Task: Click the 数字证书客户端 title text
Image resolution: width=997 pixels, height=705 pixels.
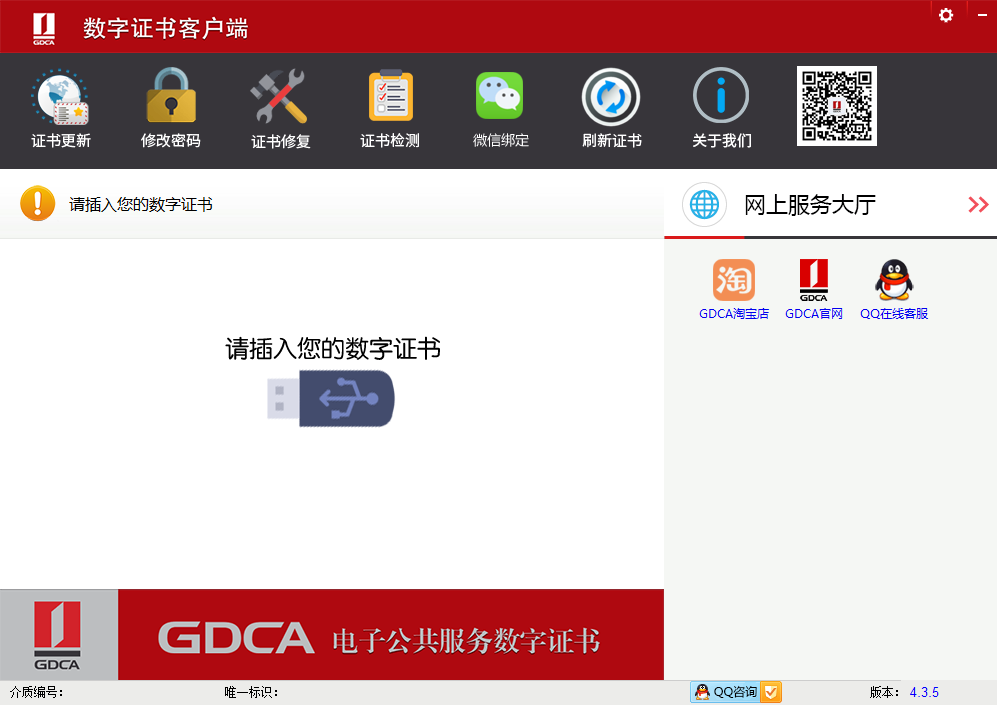Action: click(x=165, y=29)
